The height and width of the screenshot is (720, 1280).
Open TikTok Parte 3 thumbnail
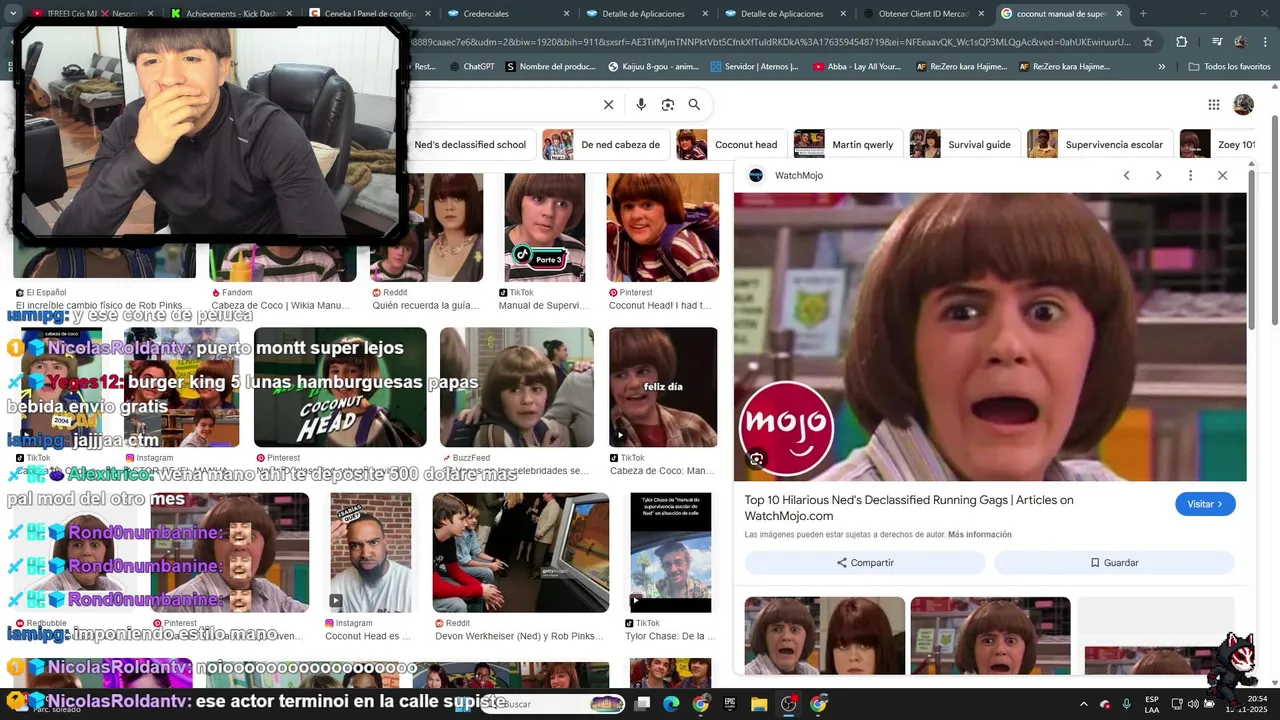pyautogui.click(x=544, y=227)
